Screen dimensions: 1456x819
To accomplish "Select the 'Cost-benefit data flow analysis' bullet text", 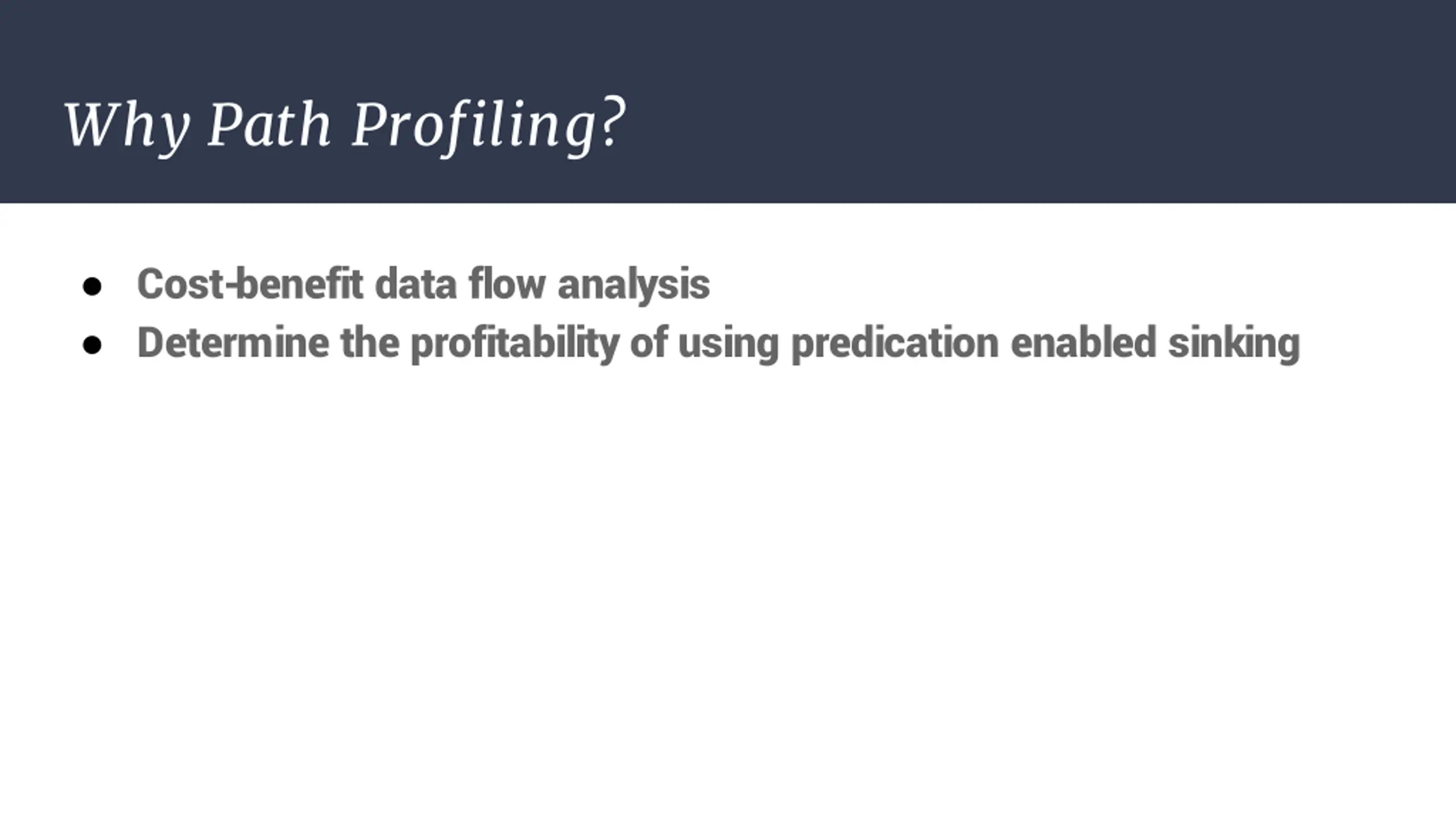I will tap(423, 284).
